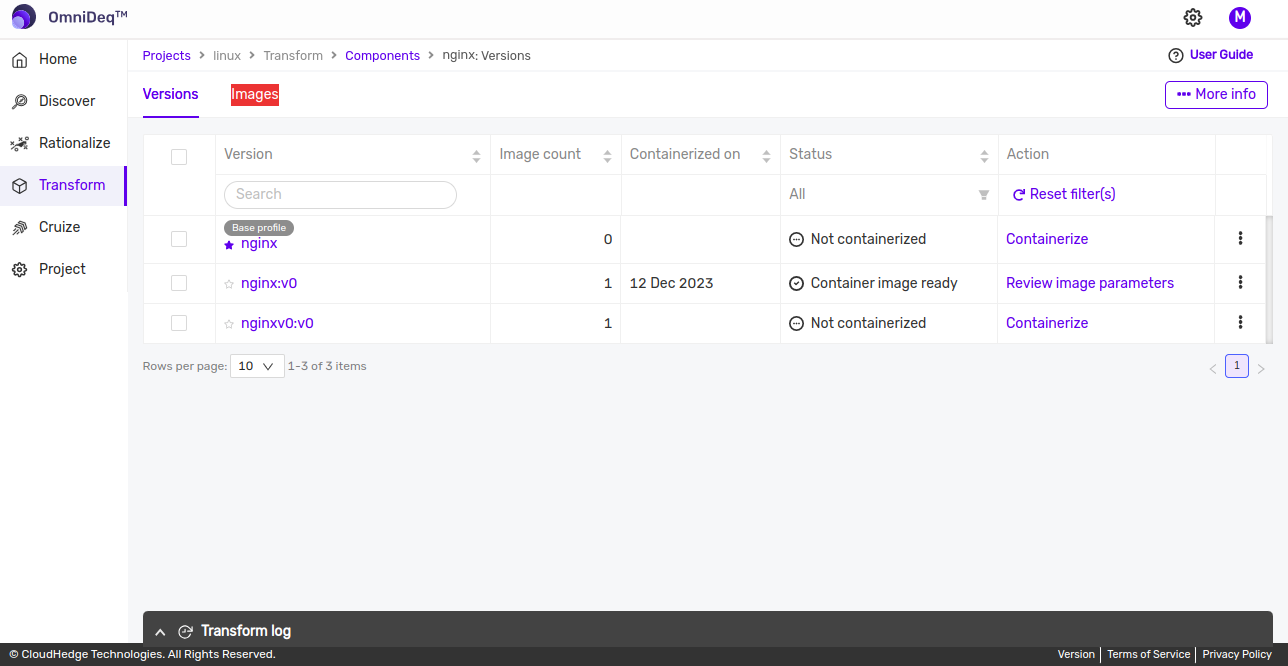Click the filled star beside nginx
This screenshot has width=1288, height=666.
click(229, 244)
